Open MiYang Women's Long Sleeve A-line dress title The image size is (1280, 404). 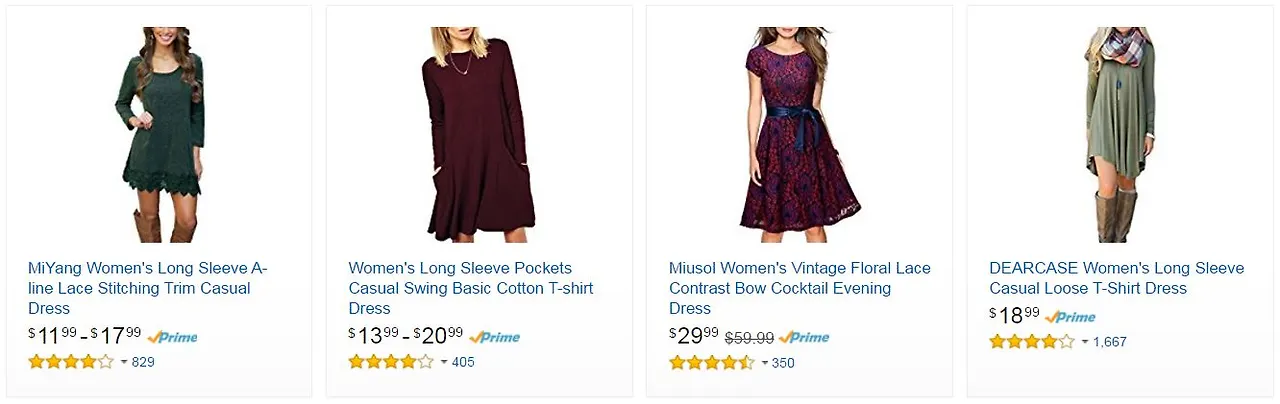(147, 288)
